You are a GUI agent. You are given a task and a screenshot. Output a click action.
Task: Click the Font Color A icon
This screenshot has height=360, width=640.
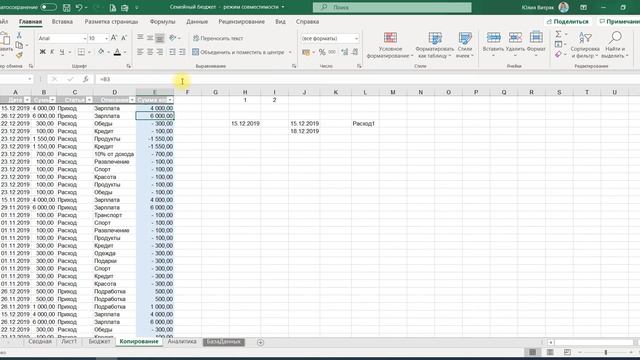tap(118, 52)
